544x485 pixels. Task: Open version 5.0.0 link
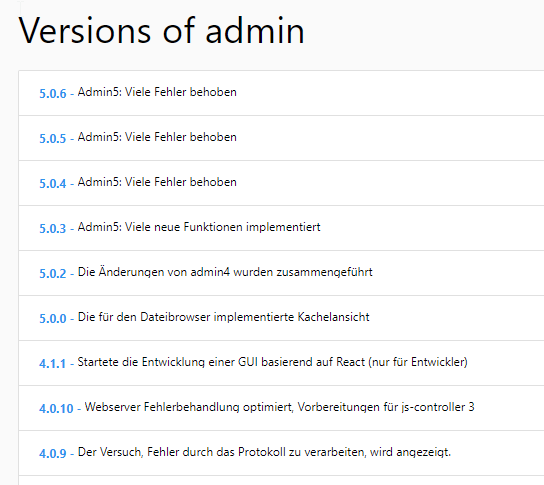pos(53,318)
